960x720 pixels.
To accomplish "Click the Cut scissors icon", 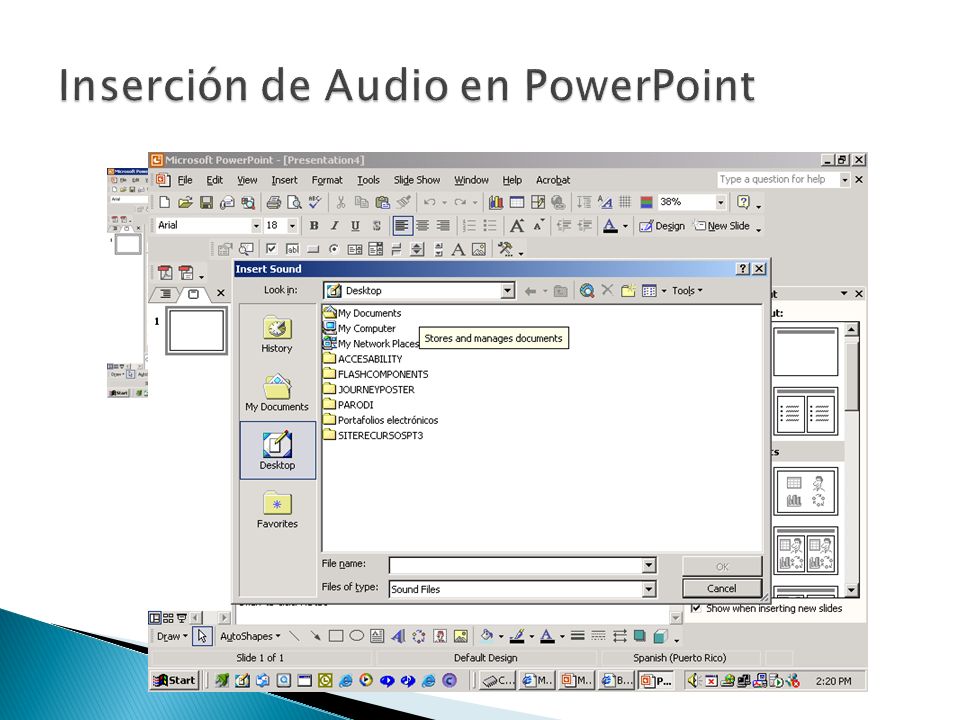I will pyautogui.click(x=341, y=202).
